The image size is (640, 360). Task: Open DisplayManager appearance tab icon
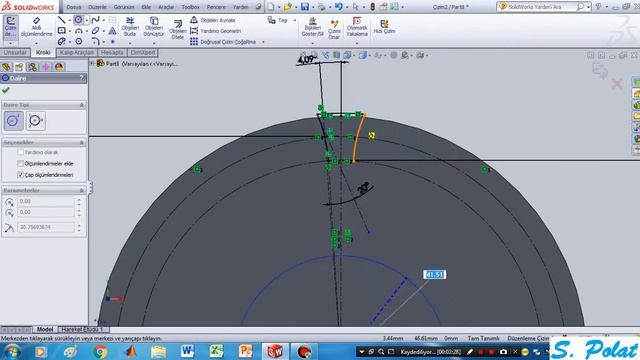pyautogui.click(x=59, y=67)
